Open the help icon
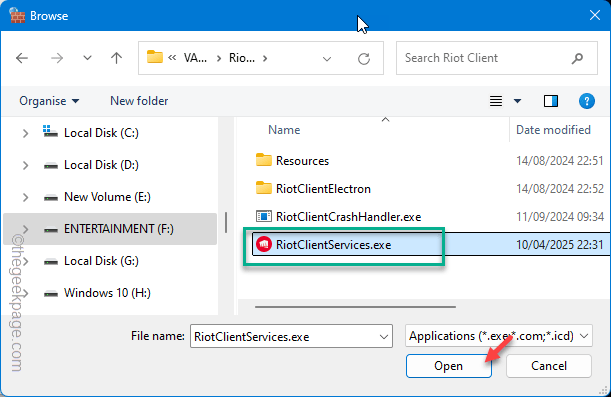The height and width of the screenshot is (397, 611). coord(586,101)
